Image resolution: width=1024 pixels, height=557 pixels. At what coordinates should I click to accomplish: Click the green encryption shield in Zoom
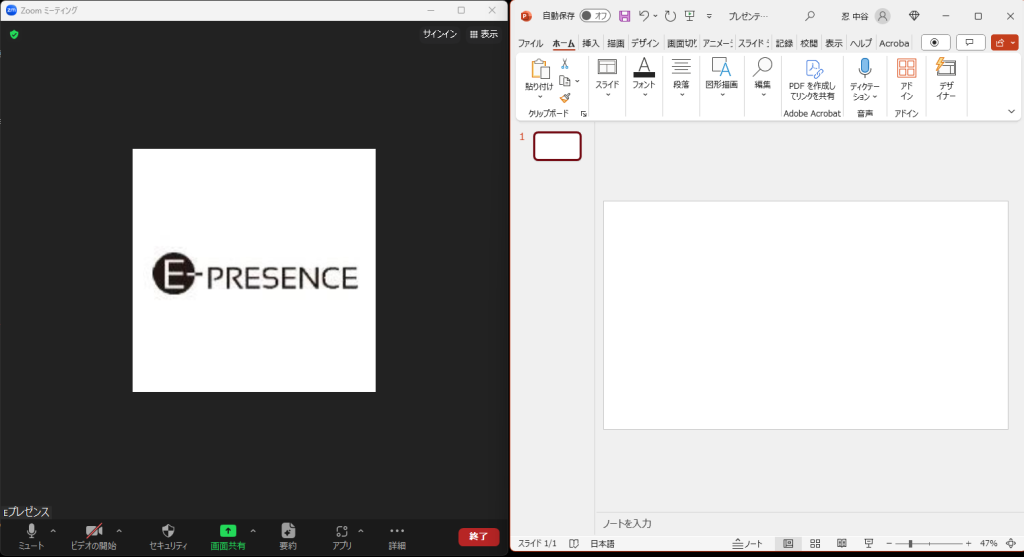click(x=14, y=34)
